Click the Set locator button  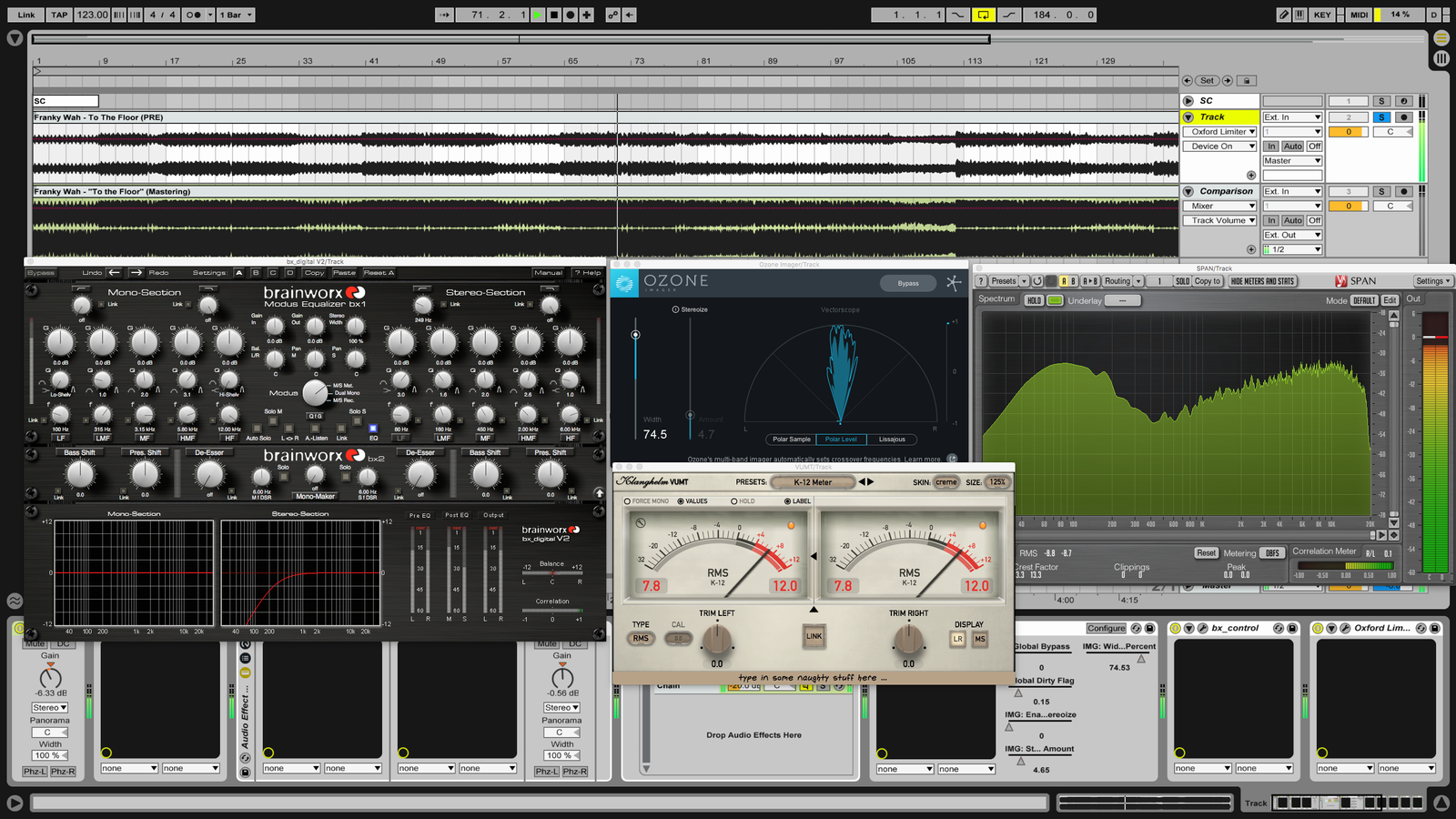(1207, 80)
